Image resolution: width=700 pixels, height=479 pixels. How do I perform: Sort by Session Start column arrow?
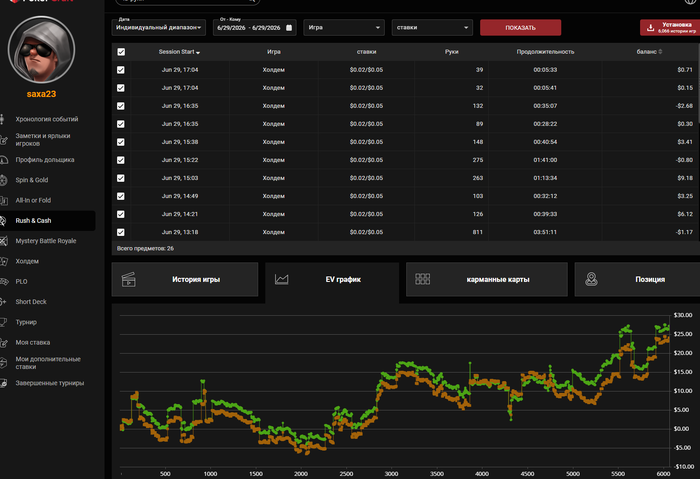(x=198, y=53)
